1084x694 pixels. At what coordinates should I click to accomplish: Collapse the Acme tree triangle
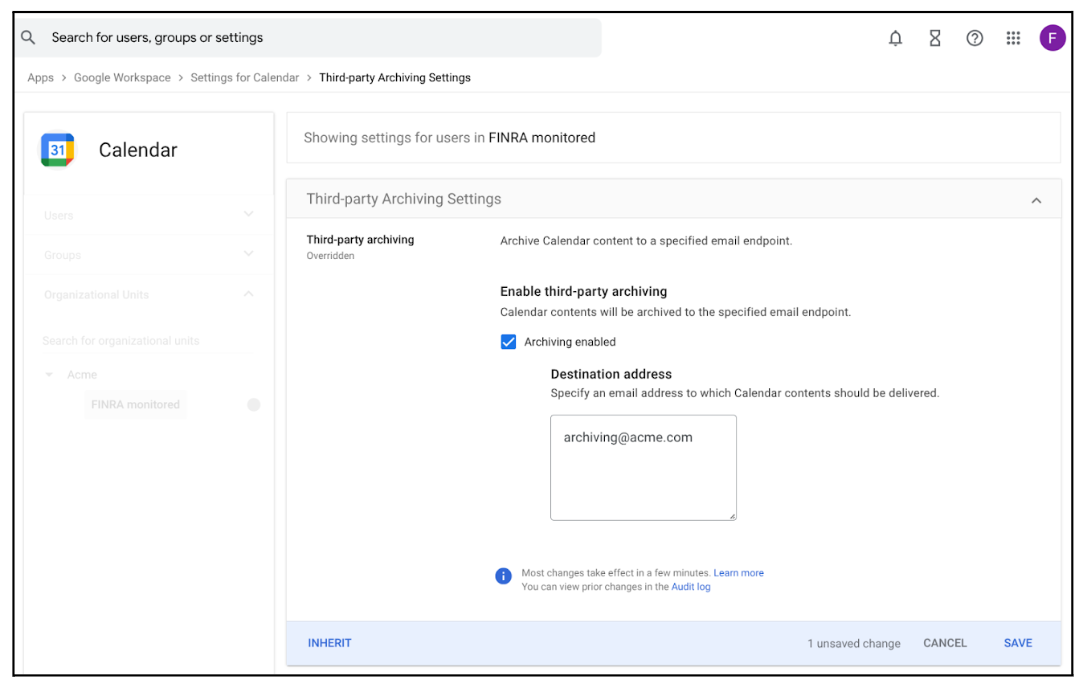pyautogui.click(x=49, y=375)
